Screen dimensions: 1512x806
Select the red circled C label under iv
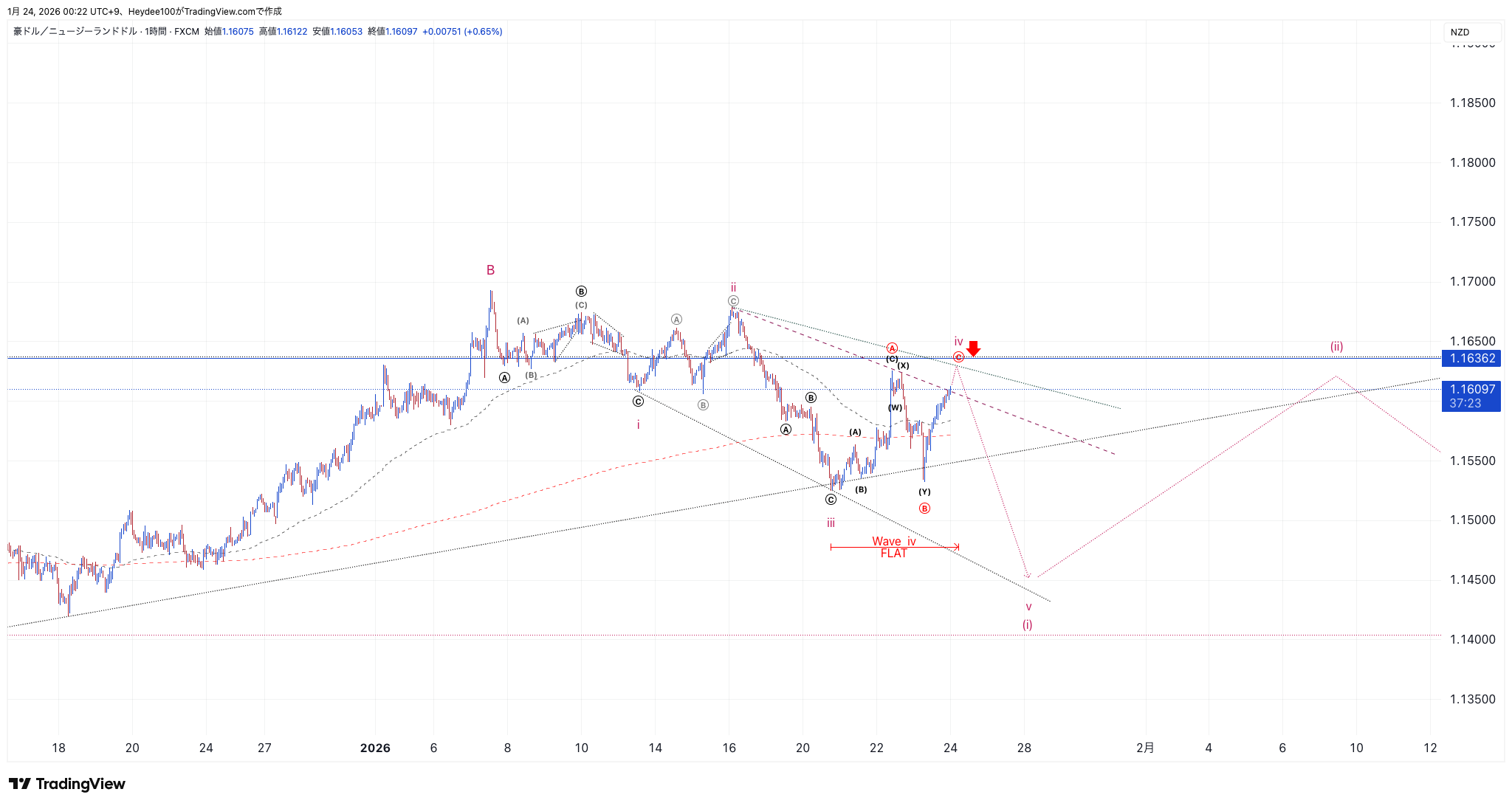[x=958, y=357]
